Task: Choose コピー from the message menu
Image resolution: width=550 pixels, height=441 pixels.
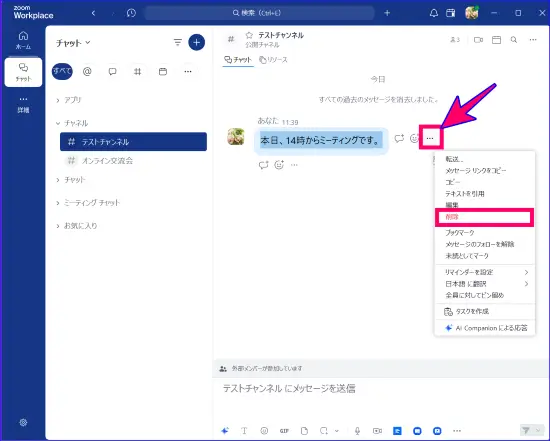Action: 485,182
